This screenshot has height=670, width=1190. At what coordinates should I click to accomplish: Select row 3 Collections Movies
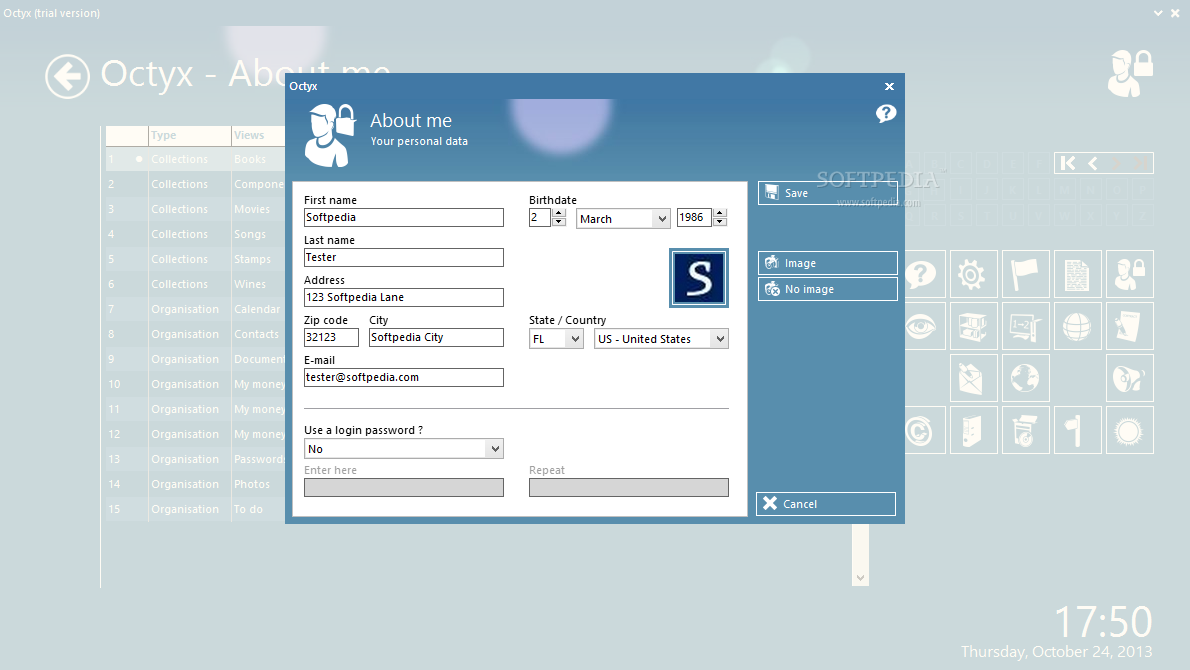[195, 209]
